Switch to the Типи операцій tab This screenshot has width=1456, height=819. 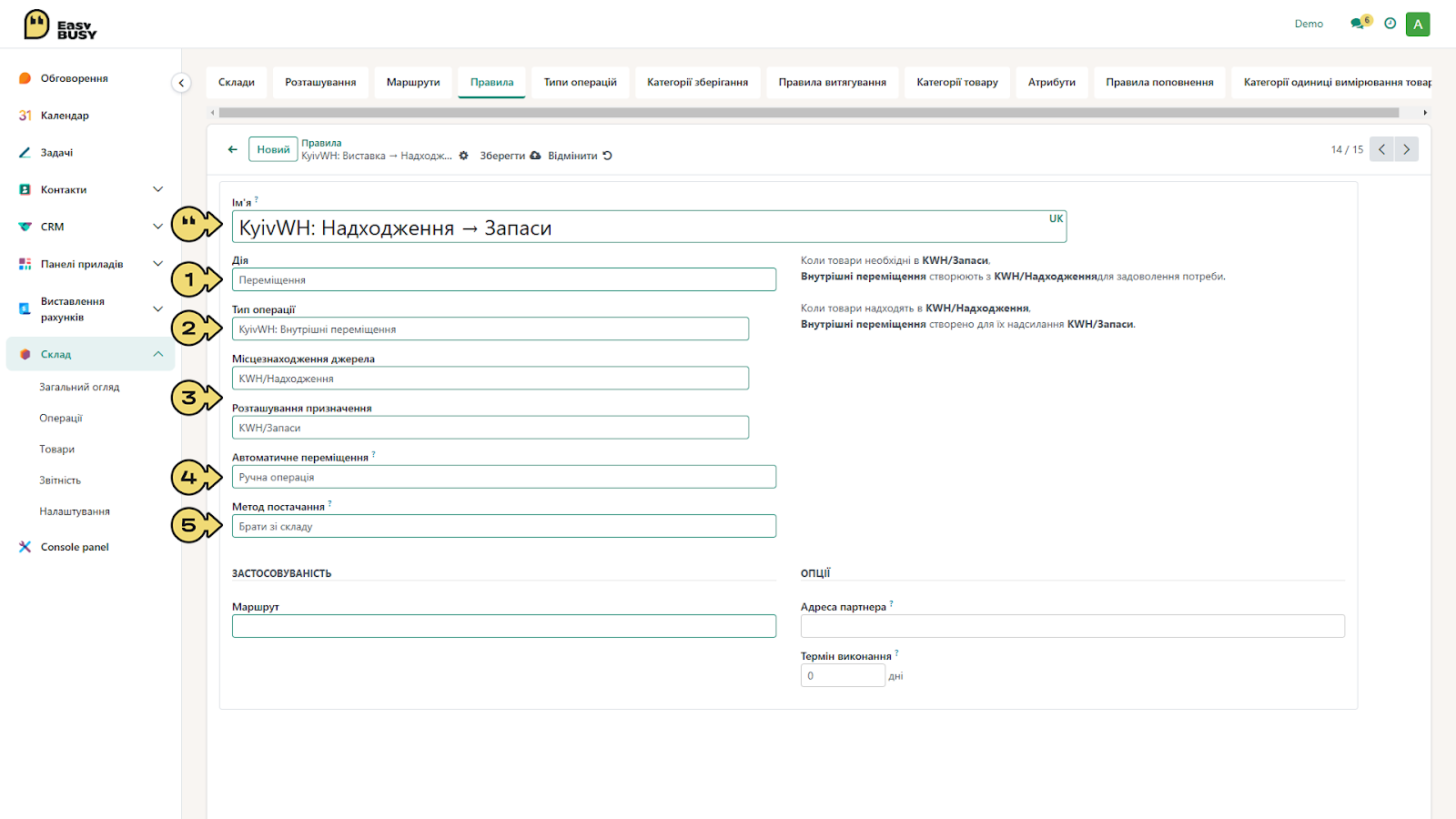[581, 82]
